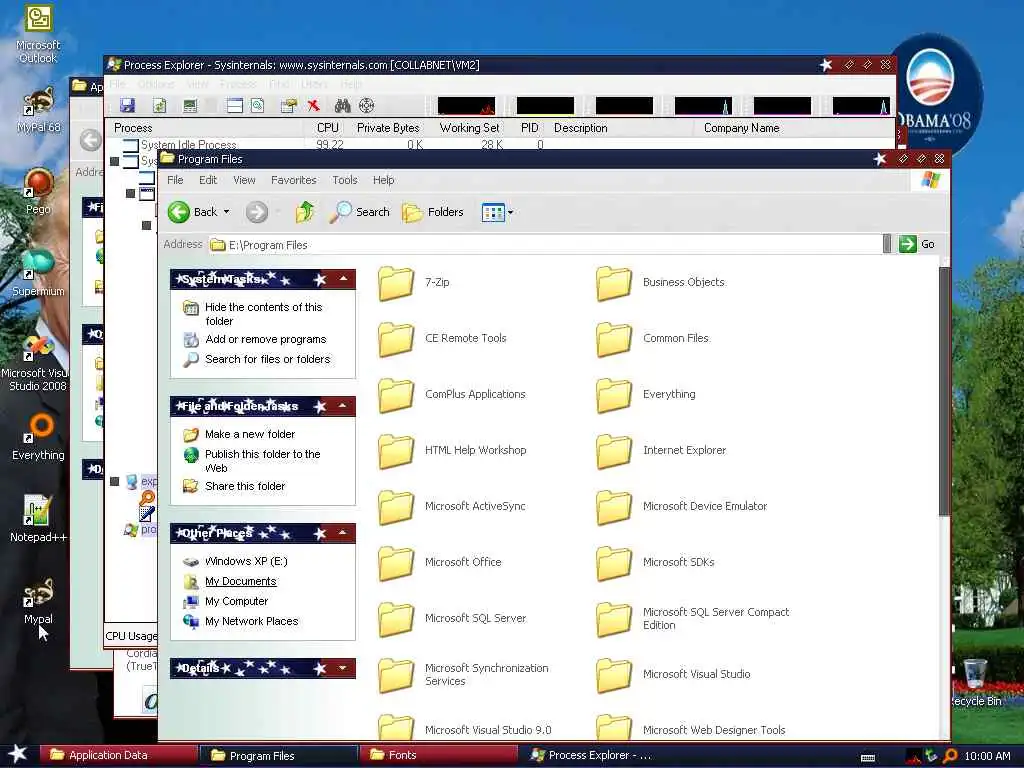Click the Microsoft Outlook desktop icon
Image resolution: width=1024 pixels, height=768 pixels.
tap(39, 34)
